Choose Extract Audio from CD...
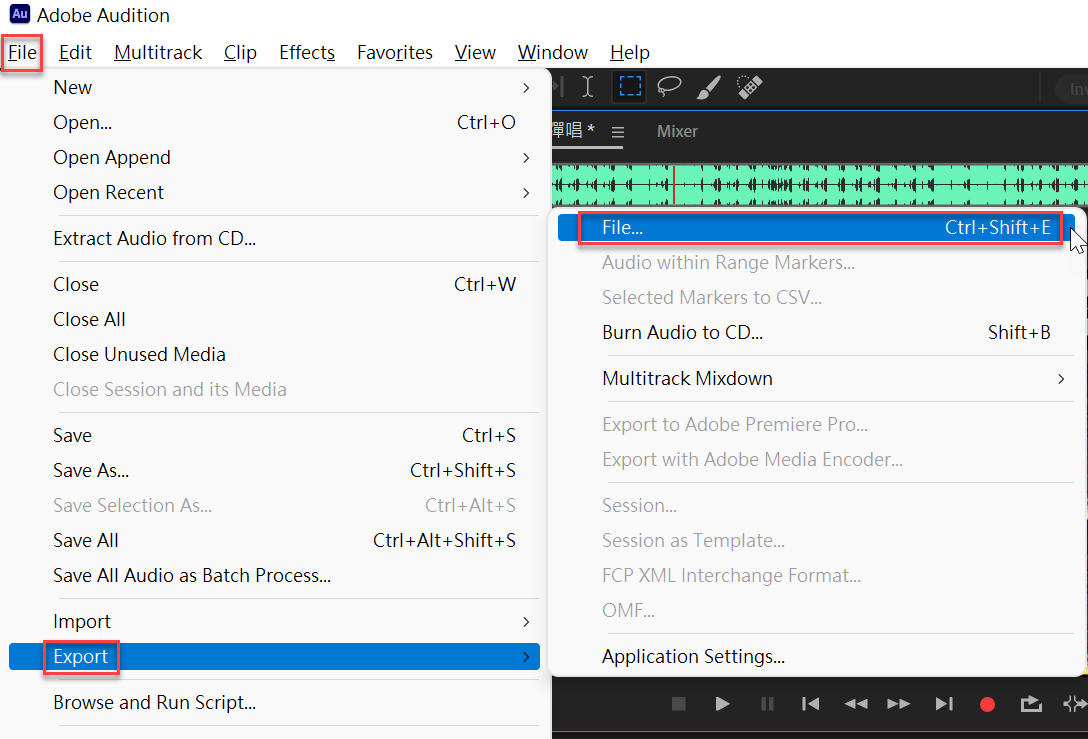1088x739 pixels. (274, 239)
